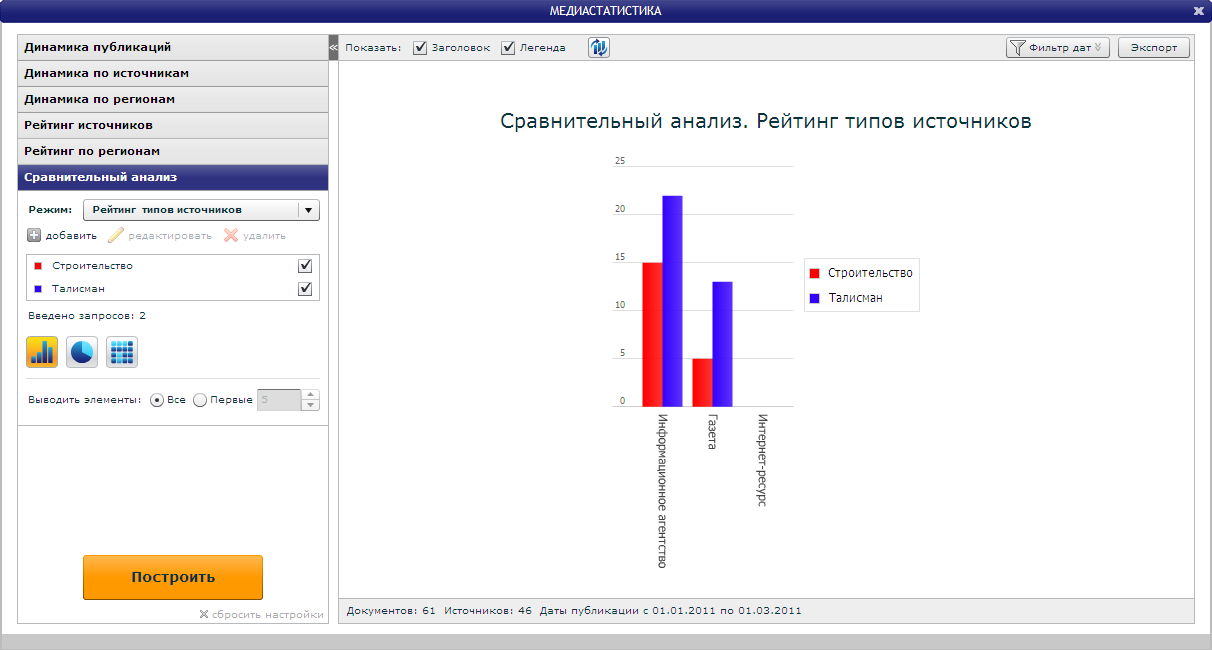
Task: Click the red Строительство swatch in query list
Action: (38, 266)
